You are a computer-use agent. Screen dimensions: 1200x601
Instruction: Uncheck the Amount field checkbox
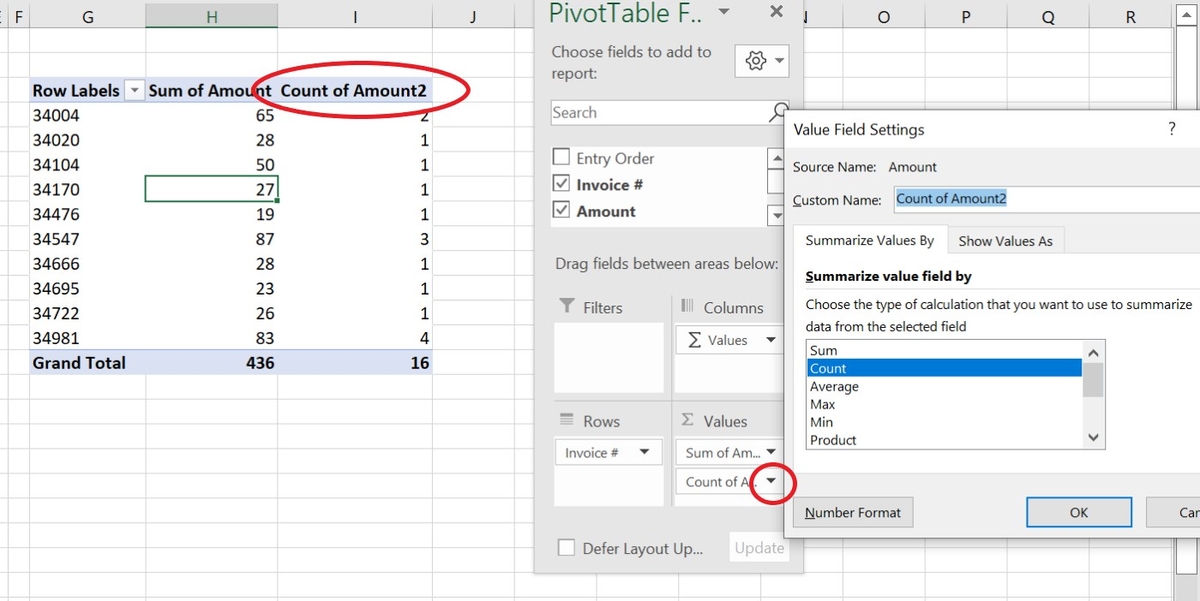tap(562, 211)
